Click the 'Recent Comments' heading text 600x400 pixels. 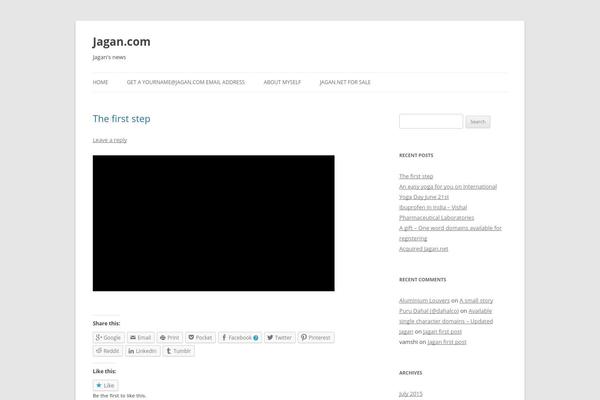(422, 280)
